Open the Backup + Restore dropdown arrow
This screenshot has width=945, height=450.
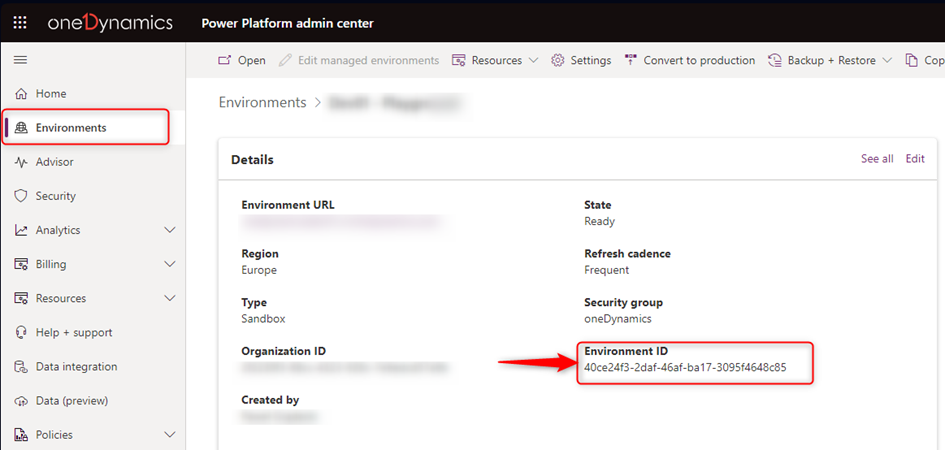click(x=887, y=61)
